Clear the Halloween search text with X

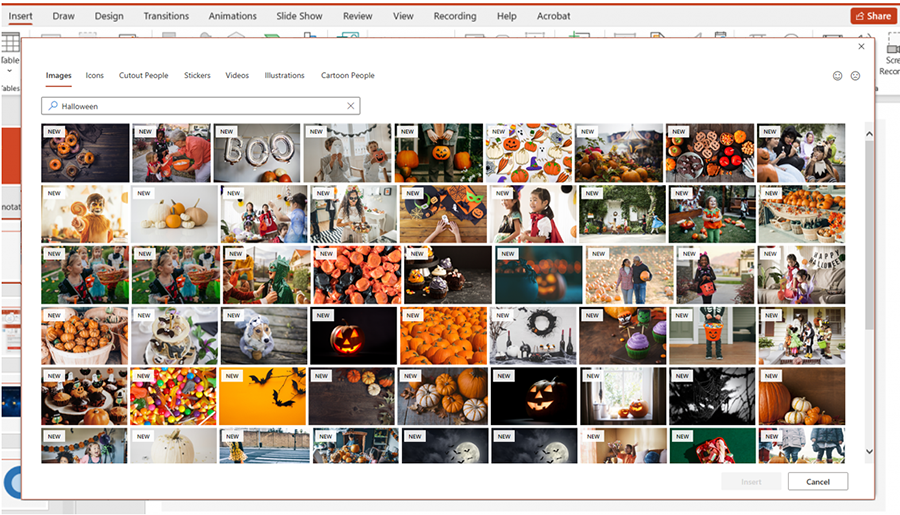pyautogui.click(x=351, y=106)
